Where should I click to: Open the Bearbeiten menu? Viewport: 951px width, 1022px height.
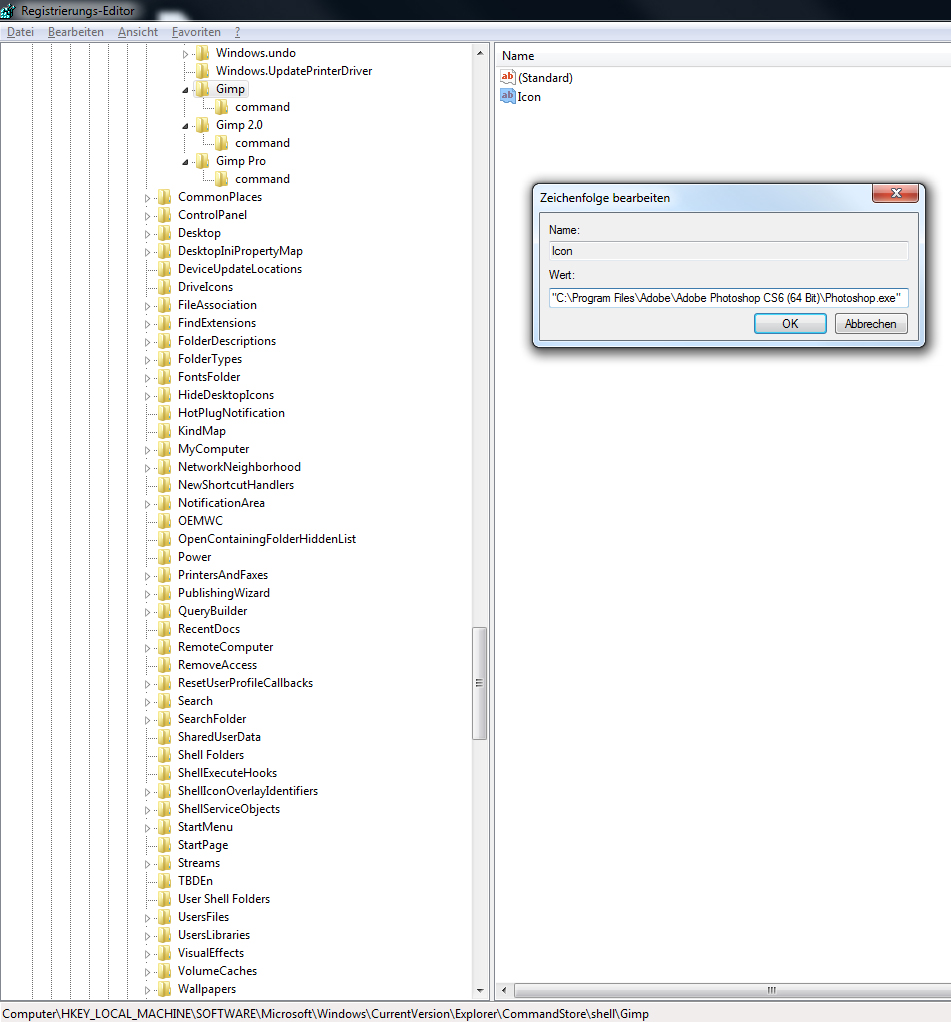[76, 32]
